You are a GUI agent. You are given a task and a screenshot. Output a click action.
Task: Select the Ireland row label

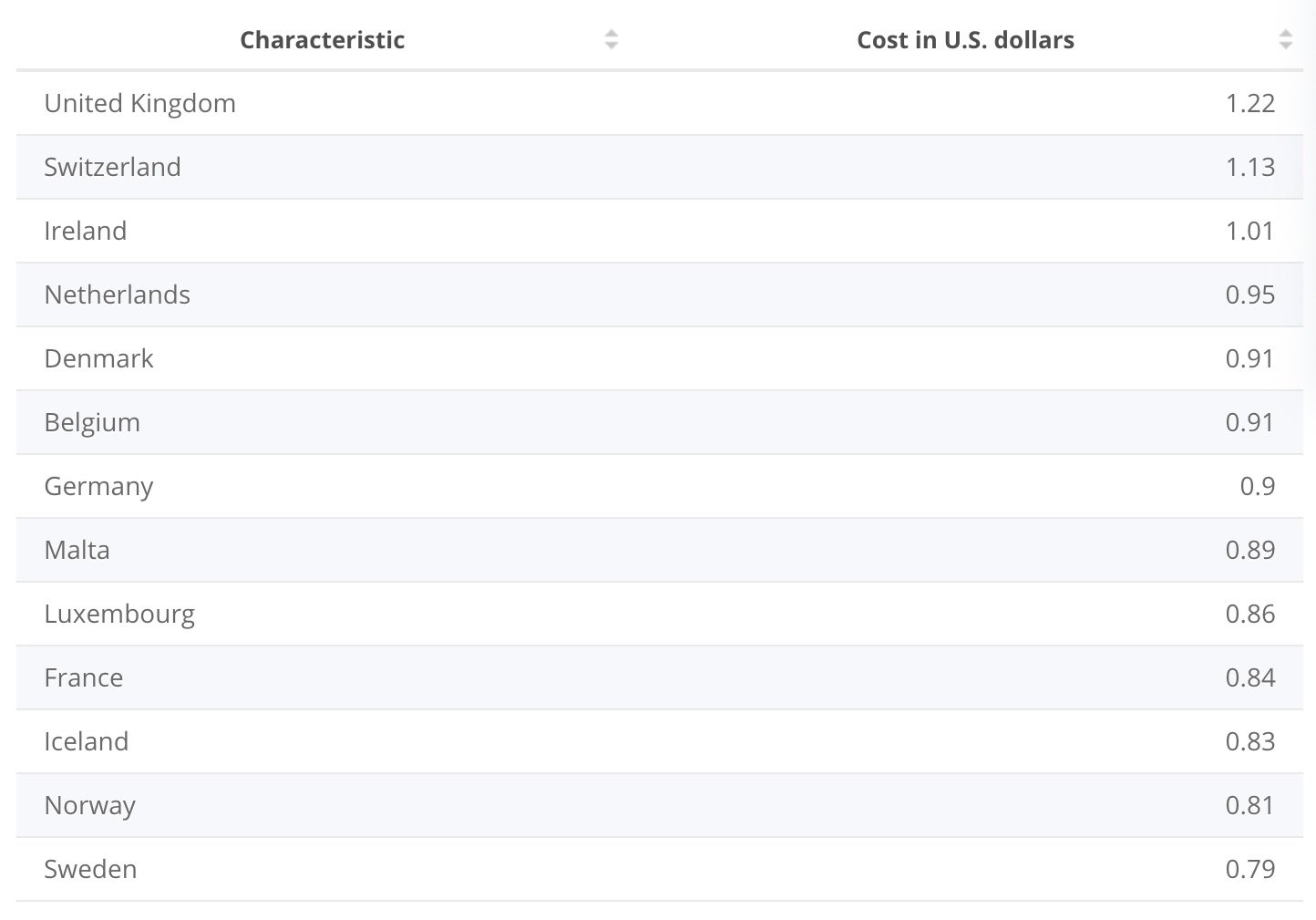pos(86,231)
